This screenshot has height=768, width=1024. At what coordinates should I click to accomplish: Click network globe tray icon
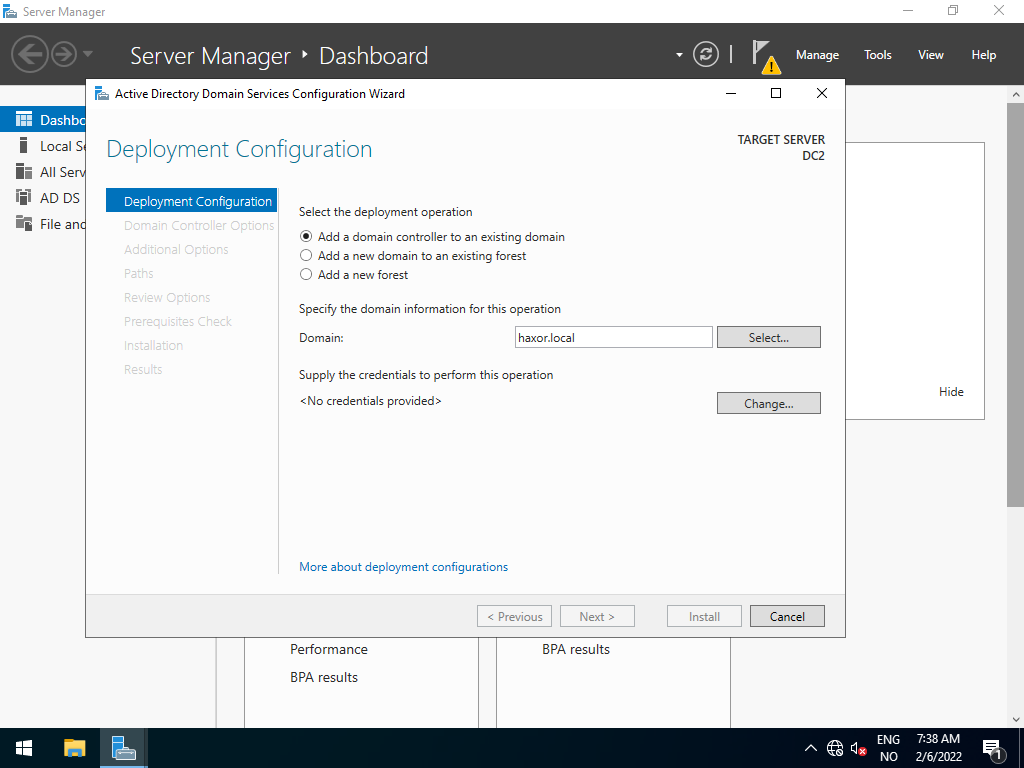click(835, 748)
